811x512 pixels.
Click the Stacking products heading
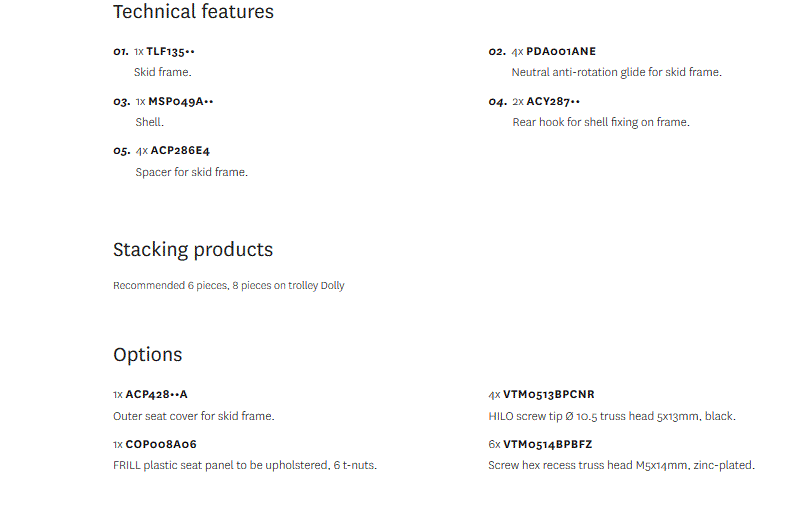193,250
